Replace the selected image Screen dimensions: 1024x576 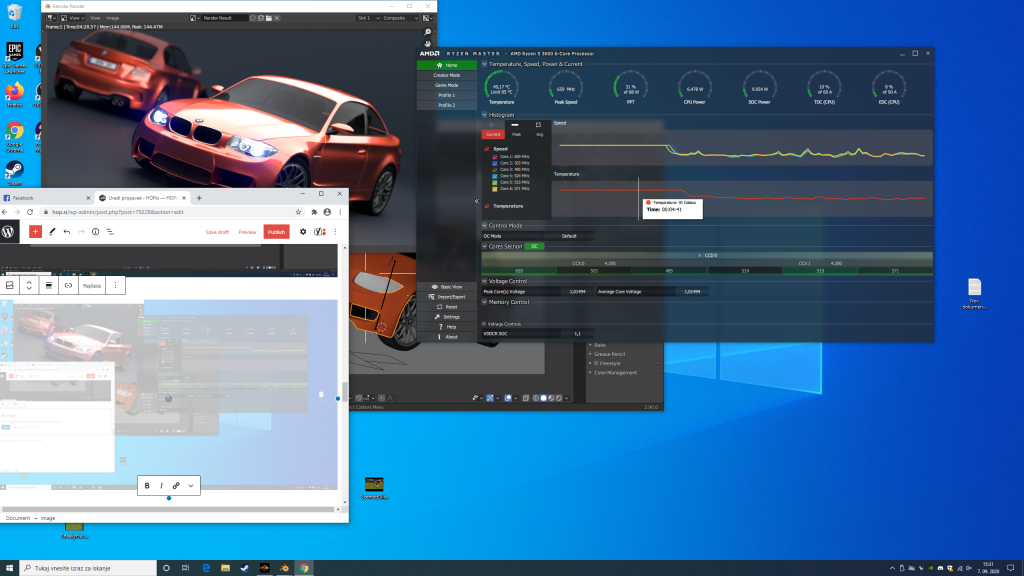pos(92,285)
